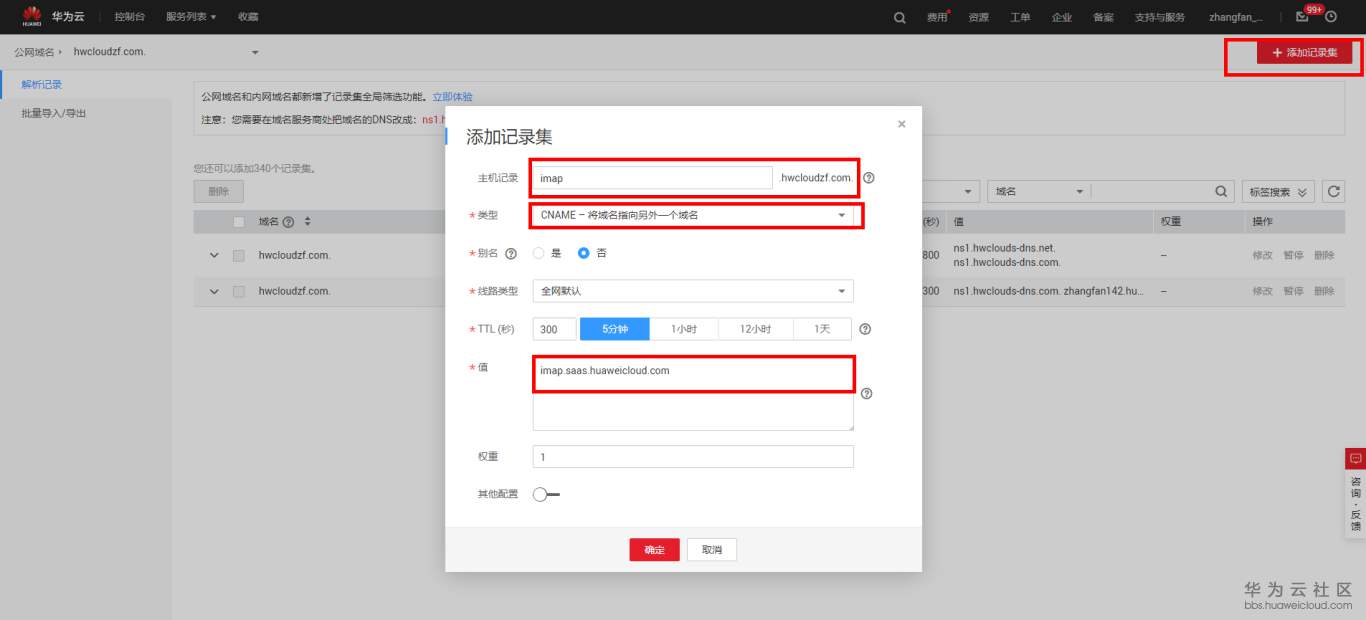Image resolution: width=1366 pixels, height=620 pixels.
Task: Open 资源 menu in top bar
Action: click(x=978, y=17)
